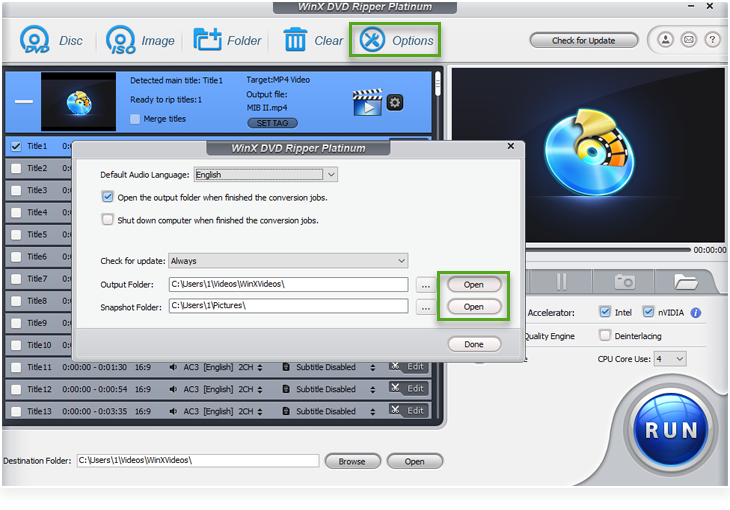Open the help question mark icon
This screenshot has height=510, width=730.
tap(712, 40)
